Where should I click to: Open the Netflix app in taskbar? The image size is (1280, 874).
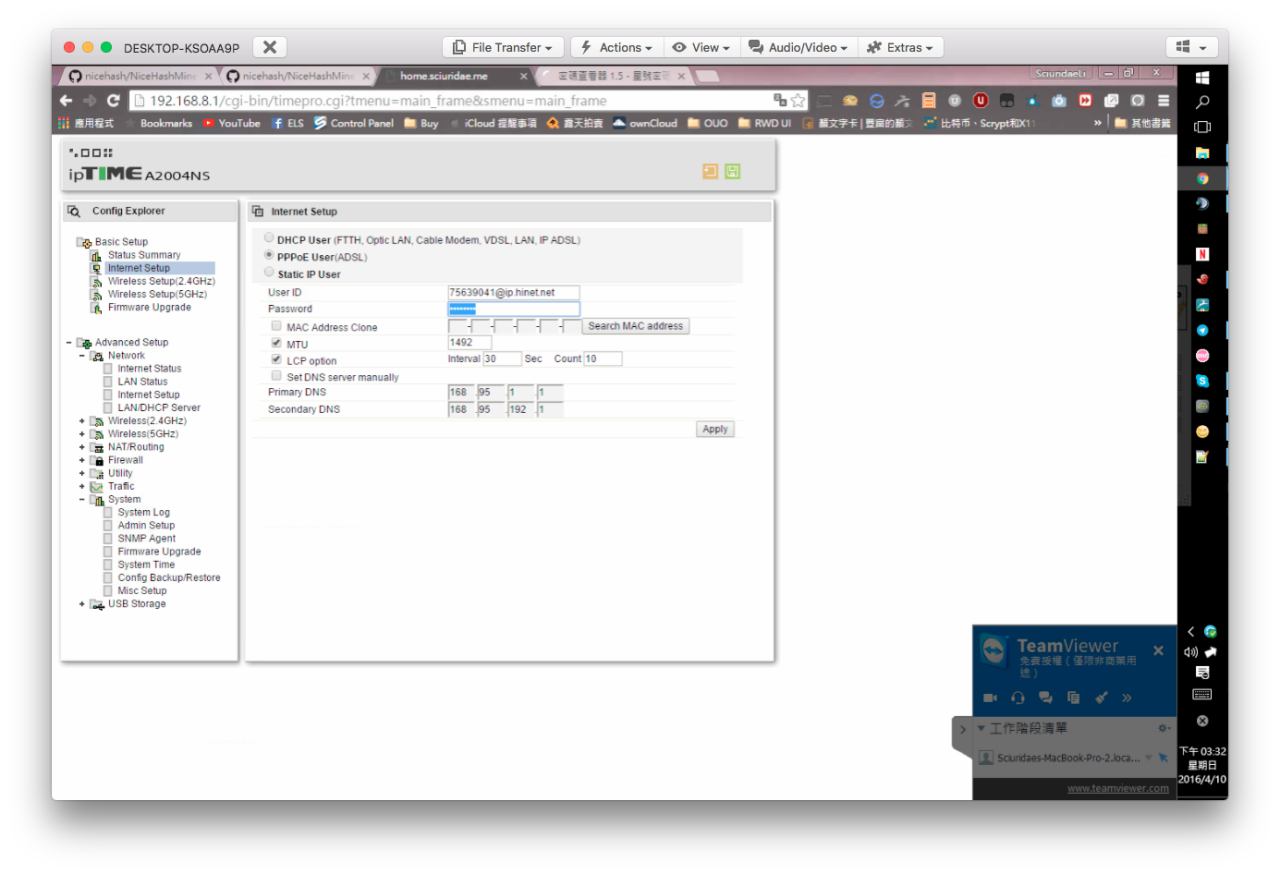point(1201,252)
